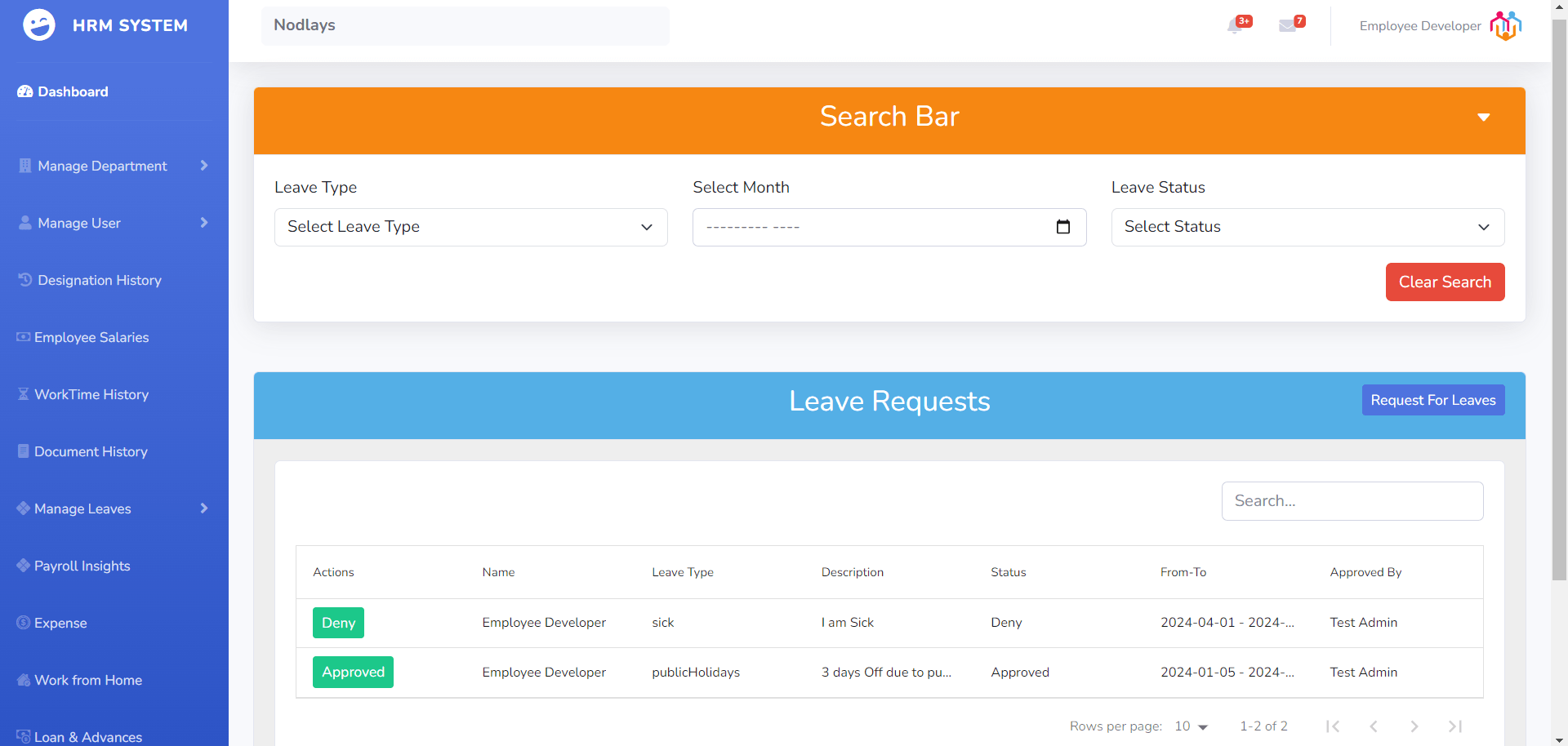Click the Employee Salaries money icon

point(24,337)
